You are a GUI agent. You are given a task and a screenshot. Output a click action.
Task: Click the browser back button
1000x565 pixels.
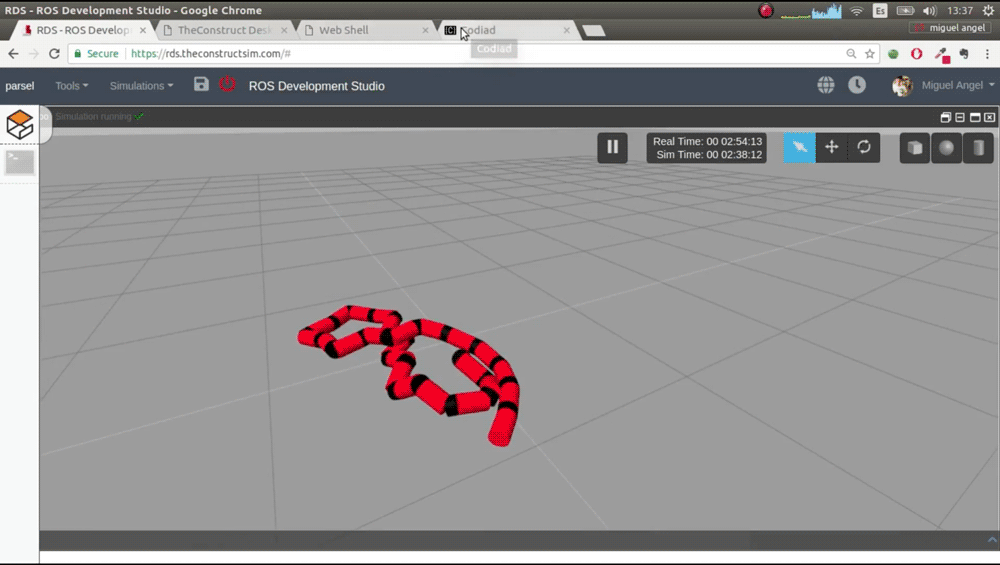[x=13, y=54]
